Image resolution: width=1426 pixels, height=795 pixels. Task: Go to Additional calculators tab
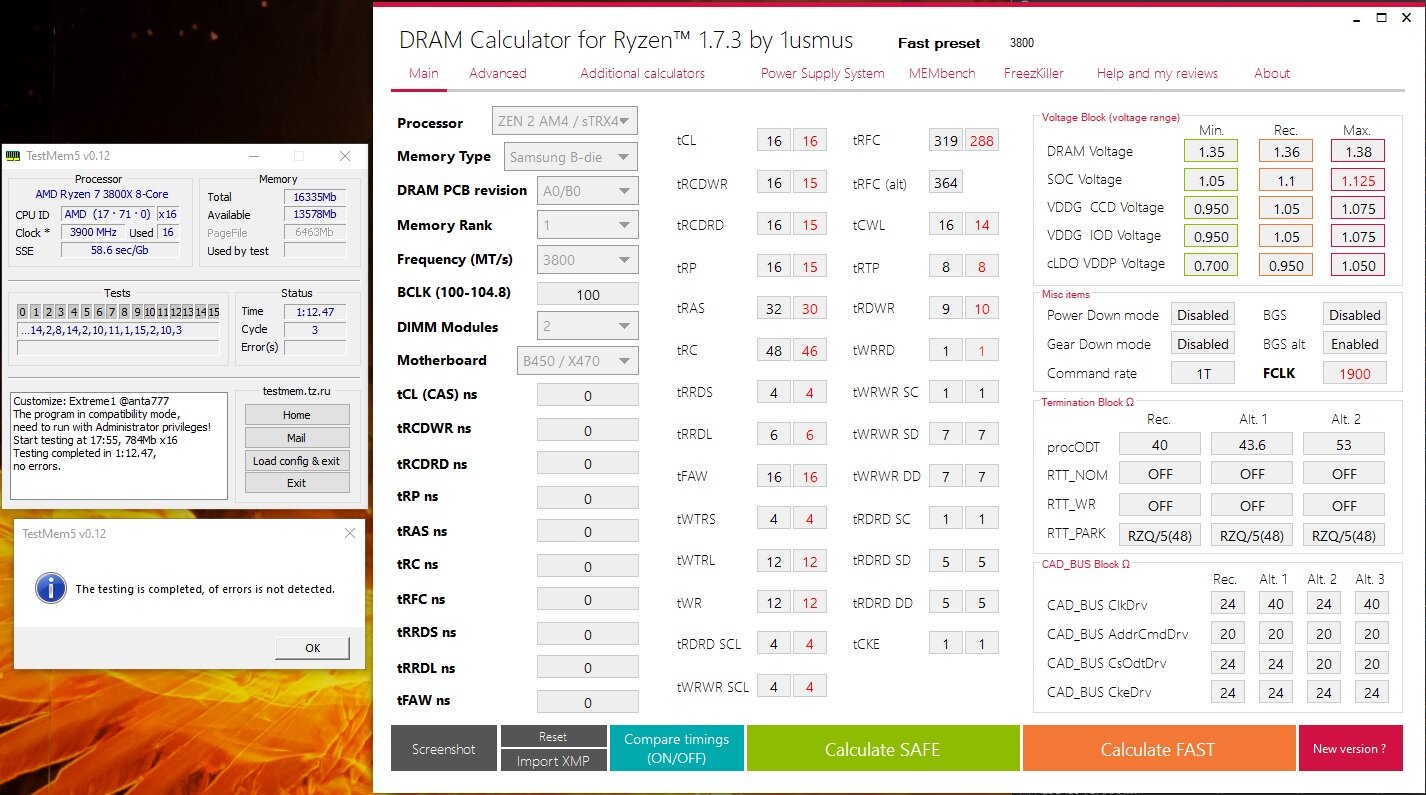[x=642, y=73]
